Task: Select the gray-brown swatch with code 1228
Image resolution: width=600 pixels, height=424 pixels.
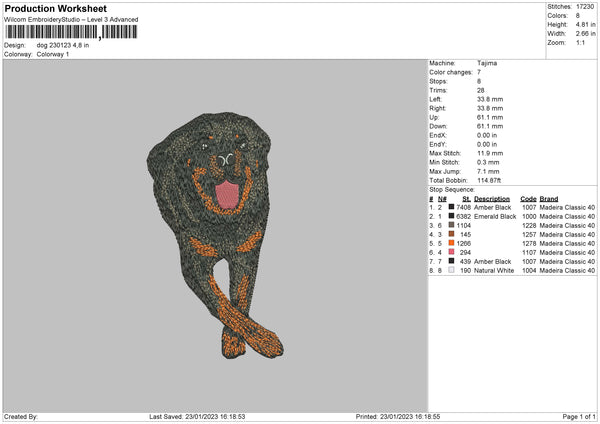Action: [452, 225]
